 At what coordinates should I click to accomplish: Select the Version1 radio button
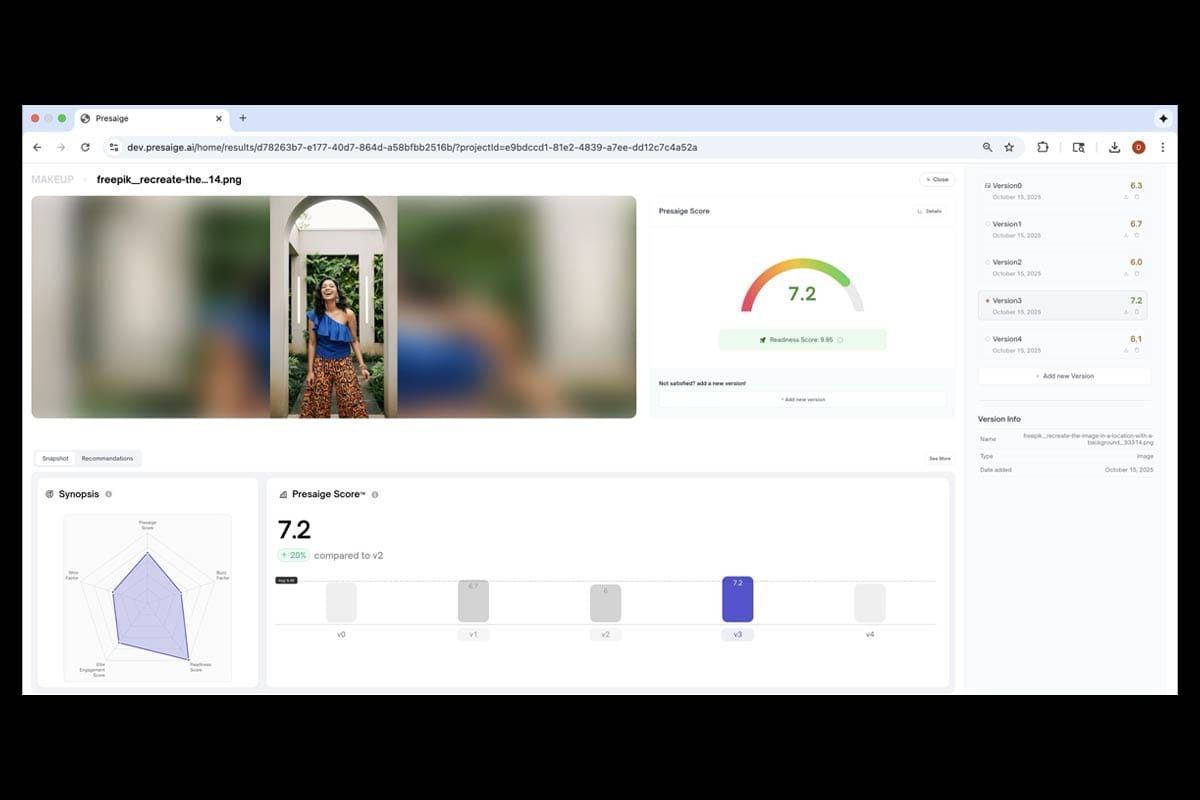(990, 224)
